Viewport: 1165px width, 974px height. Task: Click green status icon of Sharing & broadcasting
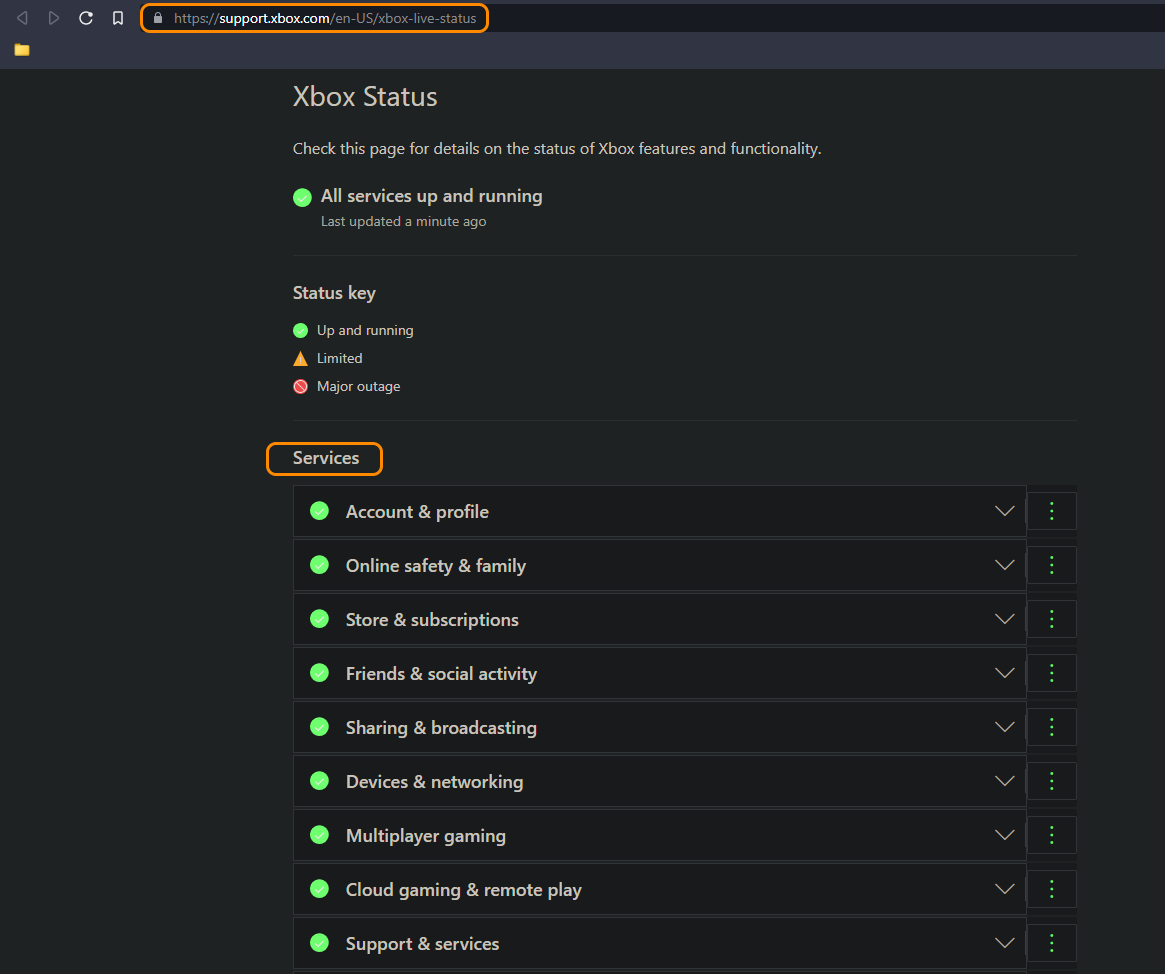319,727
